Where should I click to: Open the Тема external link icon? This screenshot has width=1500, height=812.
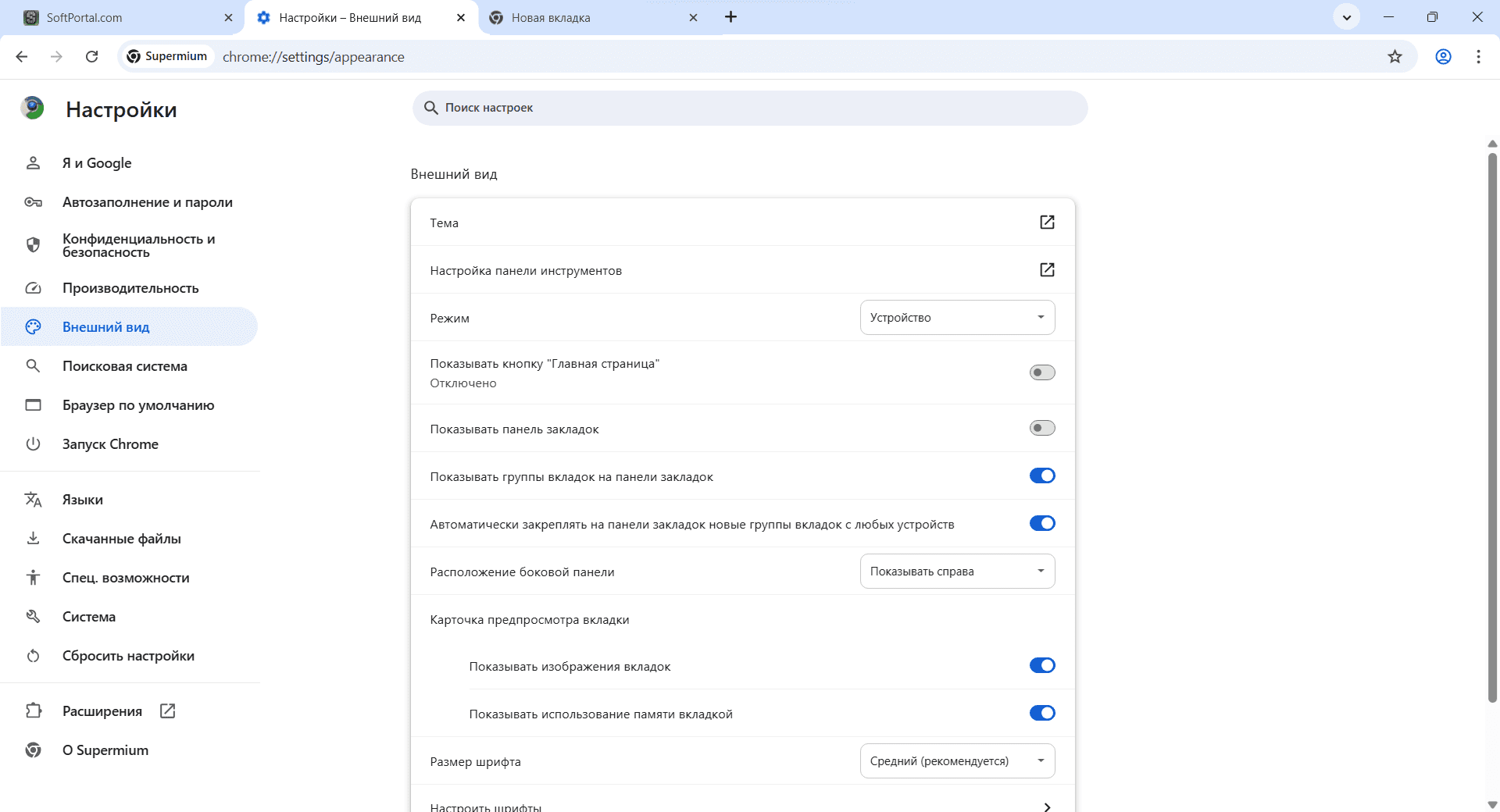pyautogui.click(x=1047, y=223)
